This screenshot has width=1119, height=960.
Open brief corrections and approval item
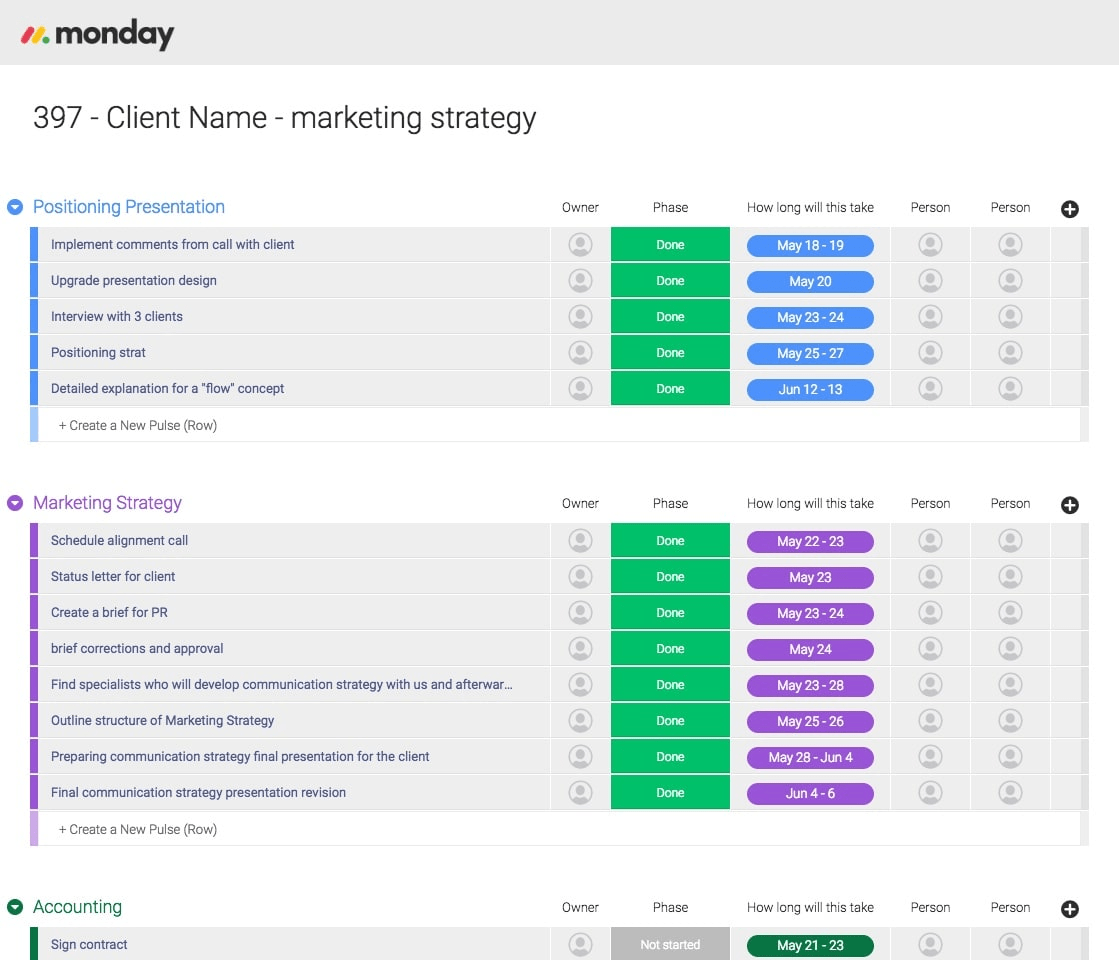137,649
